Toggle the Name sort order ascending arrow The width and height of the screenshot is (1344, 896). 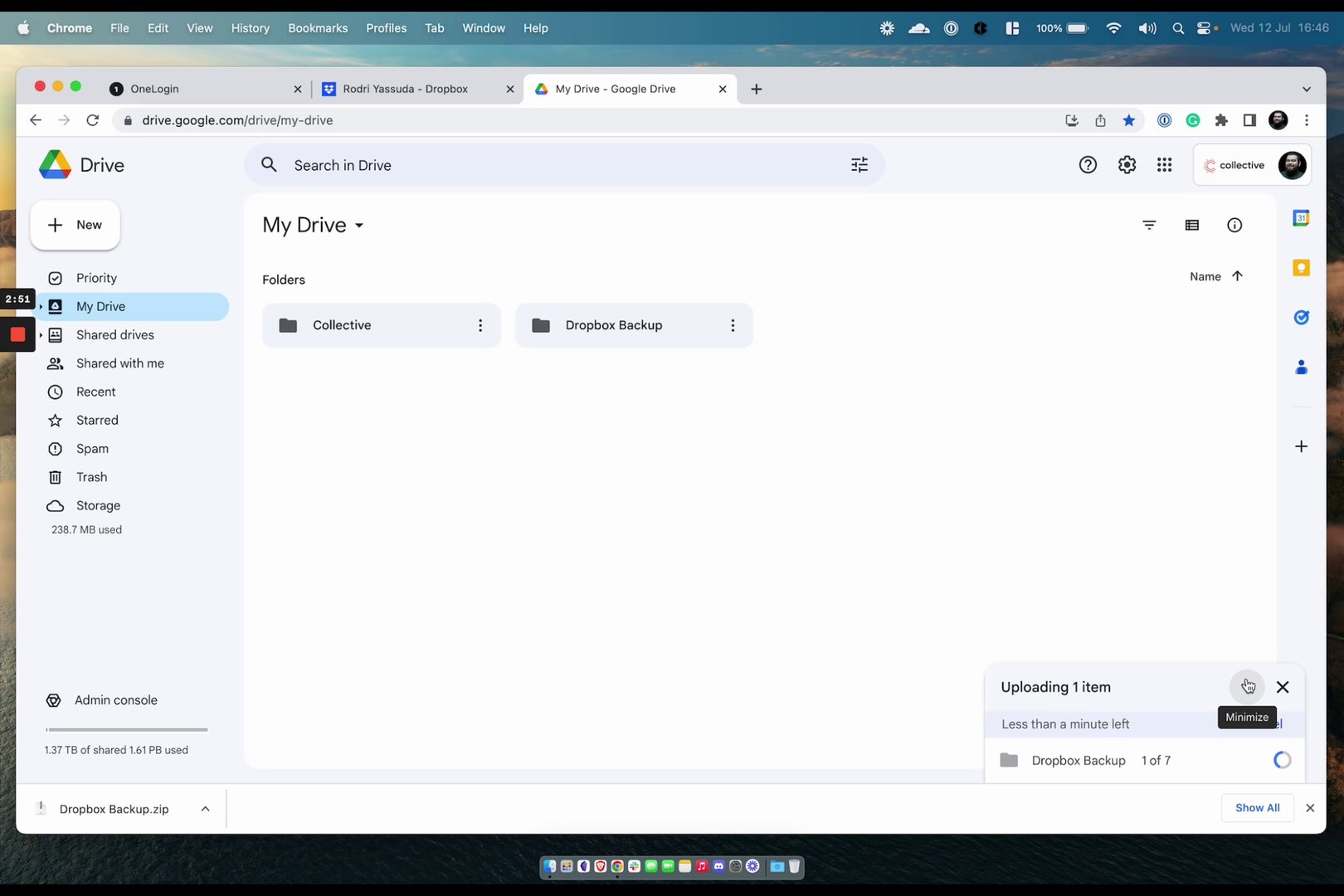(1237, 276)
